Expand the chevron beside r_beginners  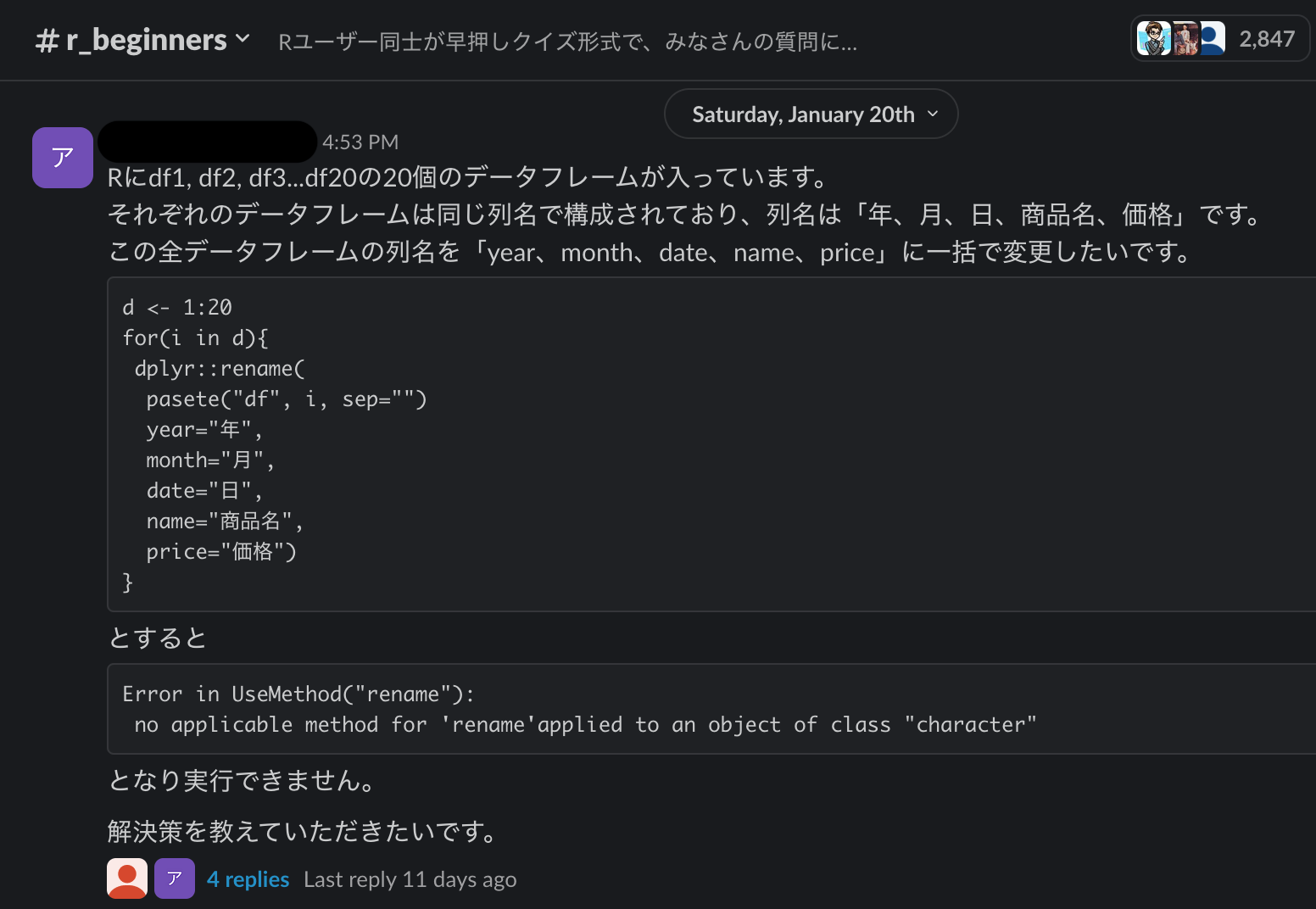click(x=243, y=39)
